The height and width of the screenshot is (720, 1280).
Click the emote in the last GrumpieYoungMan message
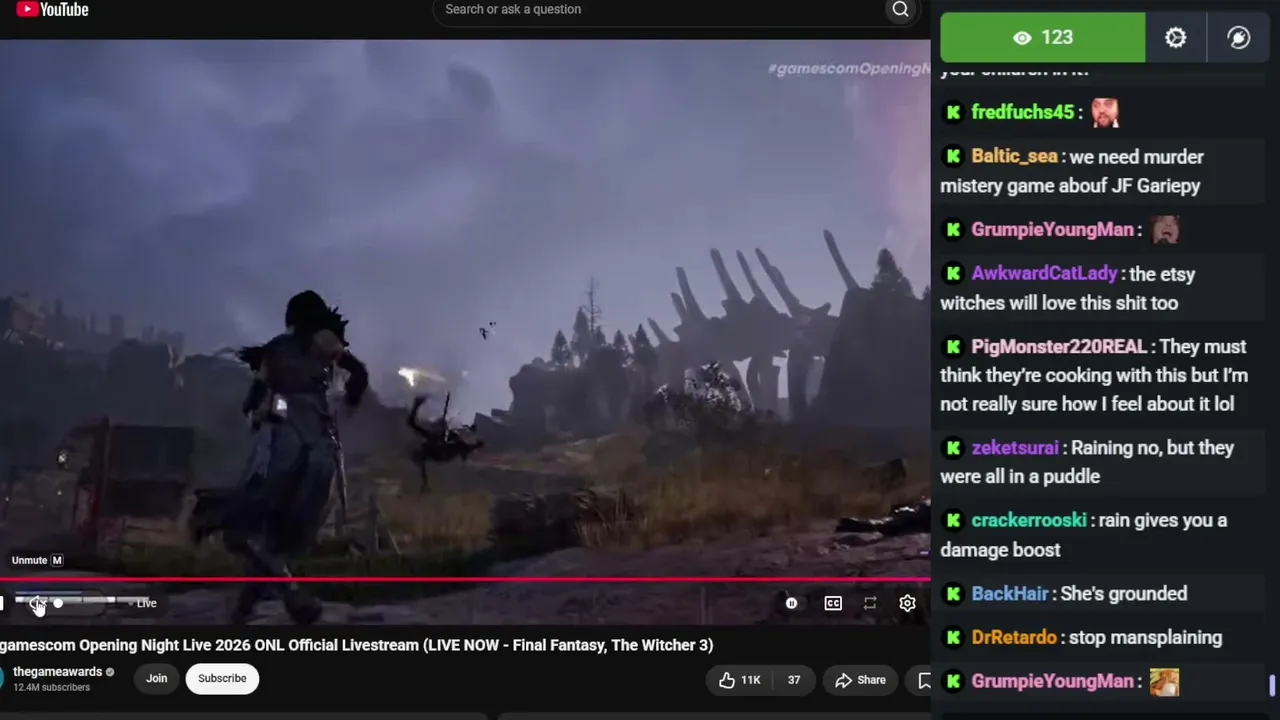(1165, 682)
